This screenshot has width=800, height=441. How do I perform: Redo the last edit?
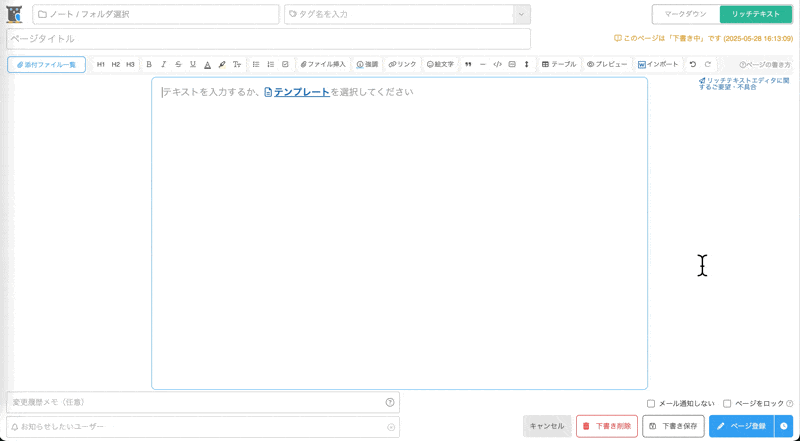pyautogui.click(x=708, y=64)
